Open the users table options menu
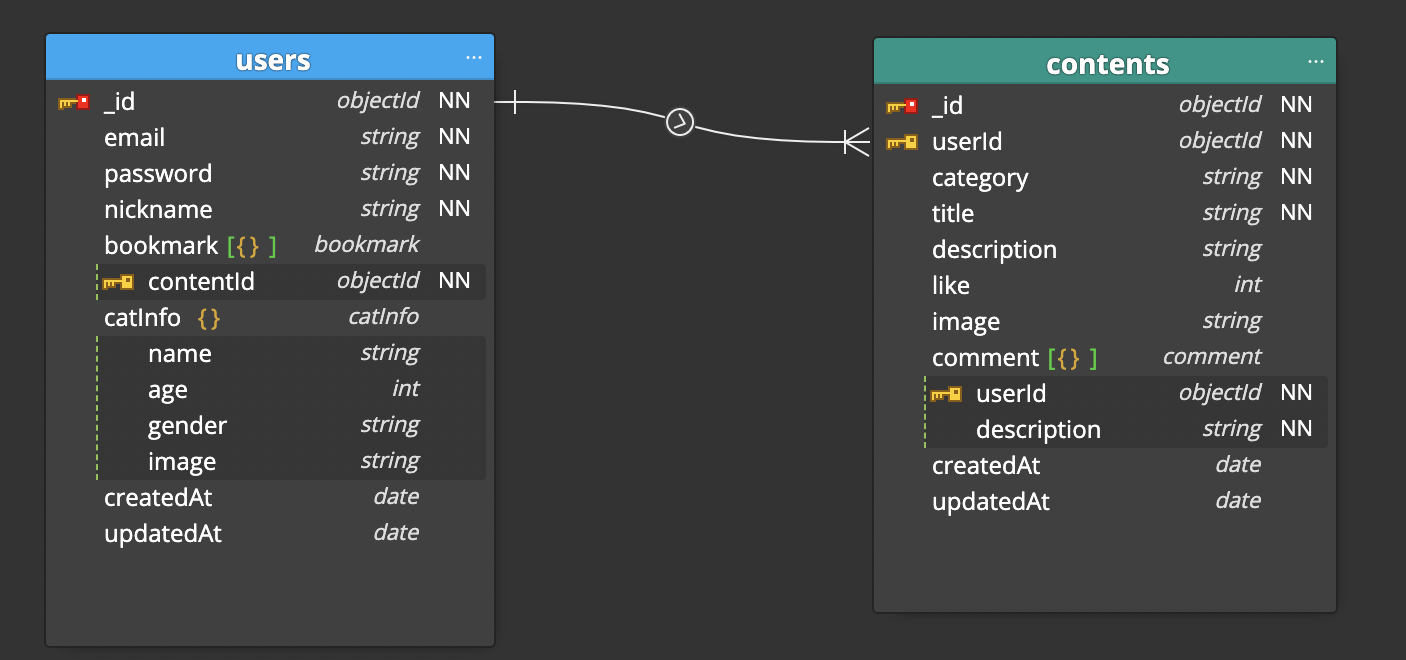This screenshot has height=660, width=1406. click(x=473, y=57)
